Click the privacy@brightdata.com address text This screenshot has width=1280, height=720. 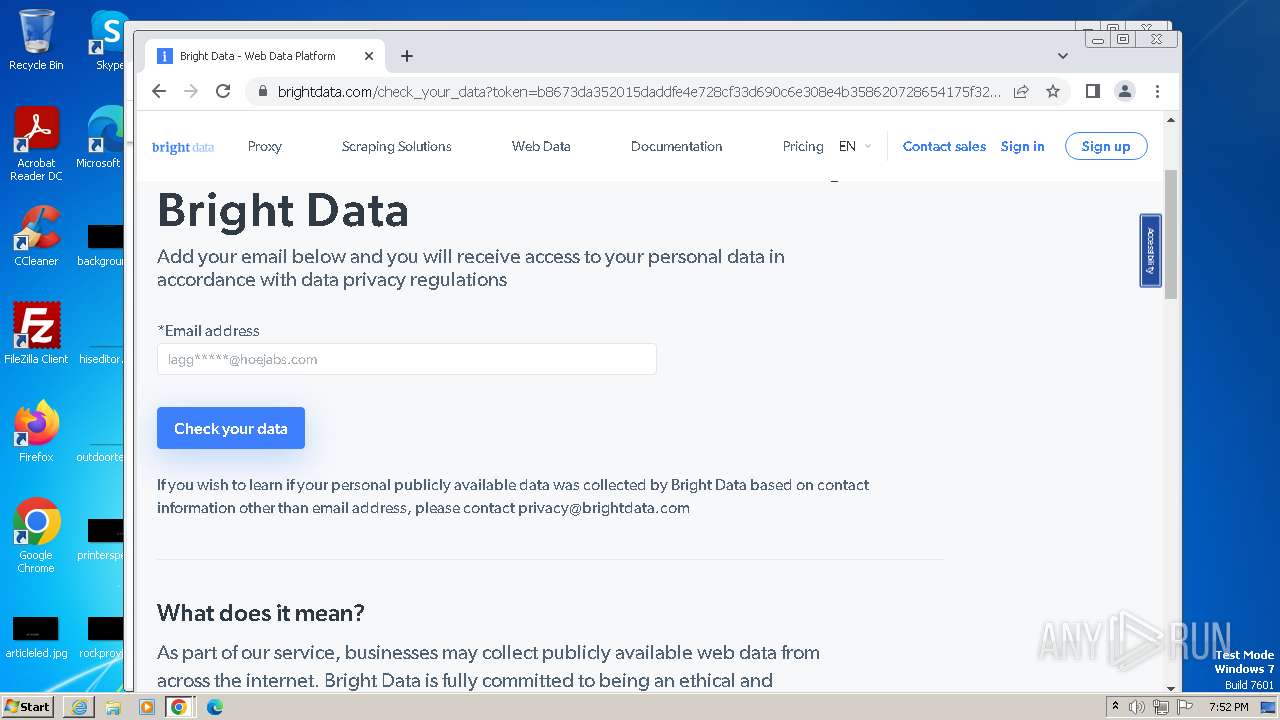coord(604,508)
